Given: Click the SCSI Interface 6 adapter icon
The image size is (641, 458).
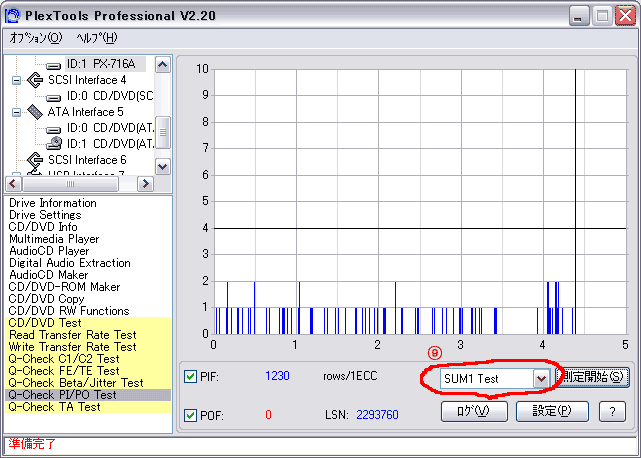Looking at the screenshot, I should click(35, 160).
